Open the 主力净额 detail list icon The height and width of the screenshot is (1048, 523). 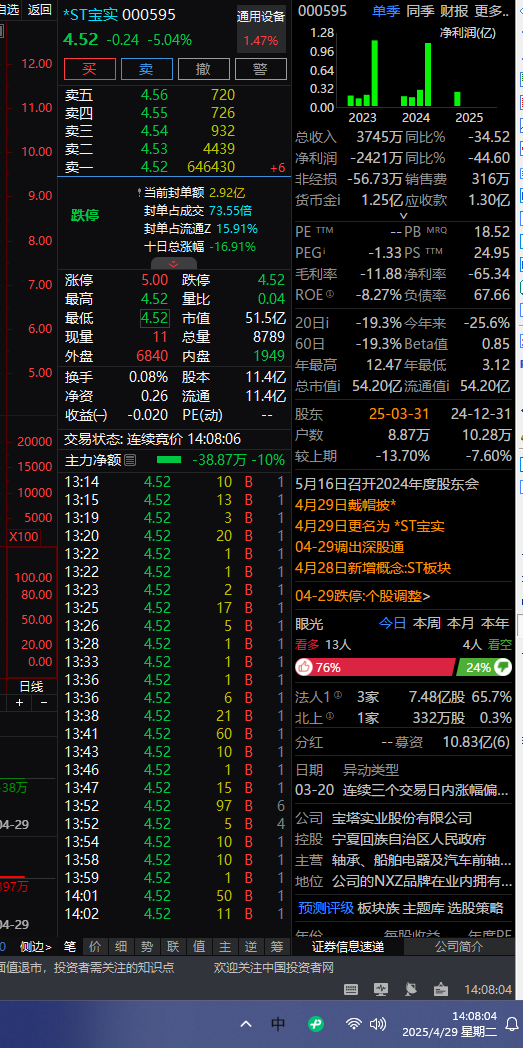pos(130,460)
